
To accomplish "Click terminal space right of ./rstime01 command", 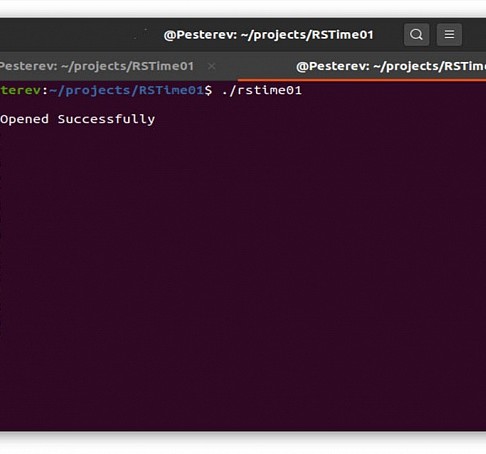I will coord(393,90).
